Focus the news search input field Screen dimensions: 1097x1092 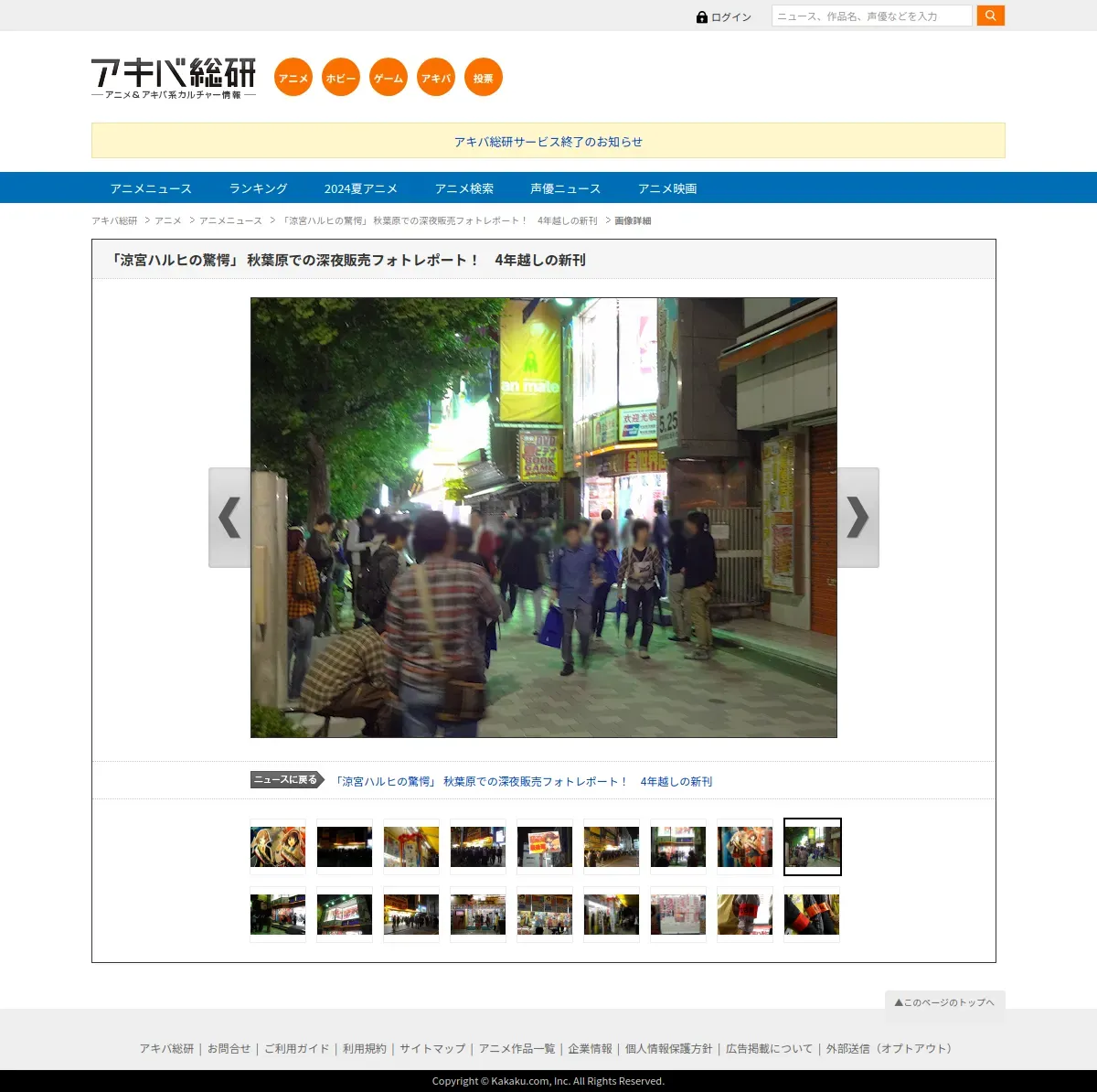[x=872, y=16]
